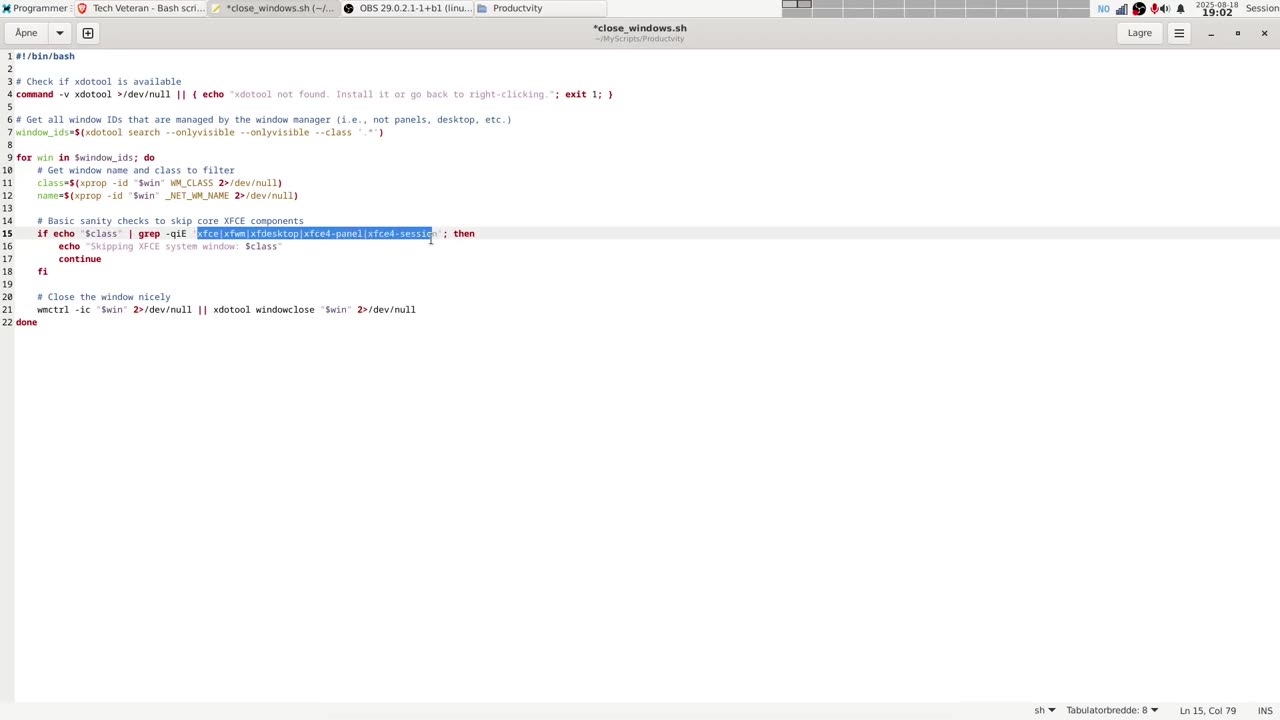Open the Tabulatorbredde tab width dropdown

click(1112, 710)
